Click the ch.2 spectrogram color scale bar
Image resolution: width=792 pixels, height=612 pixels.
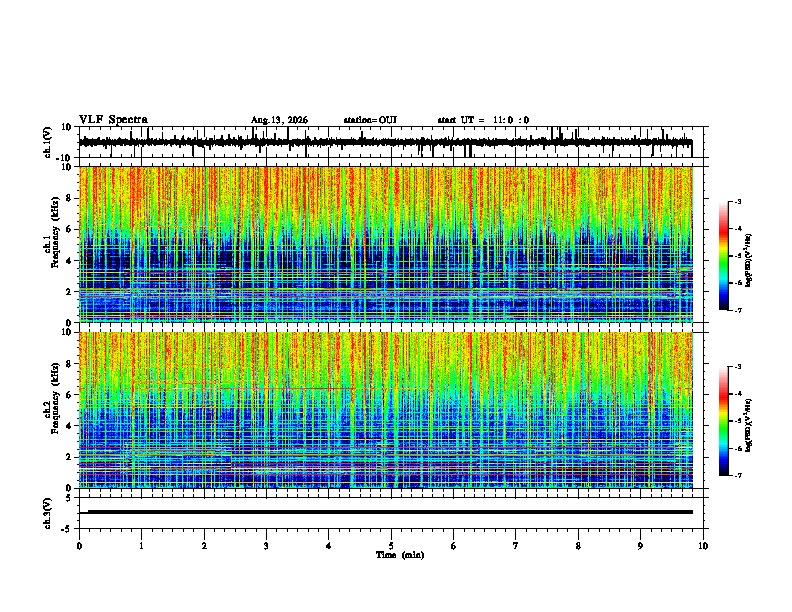[x=724, y=421]
